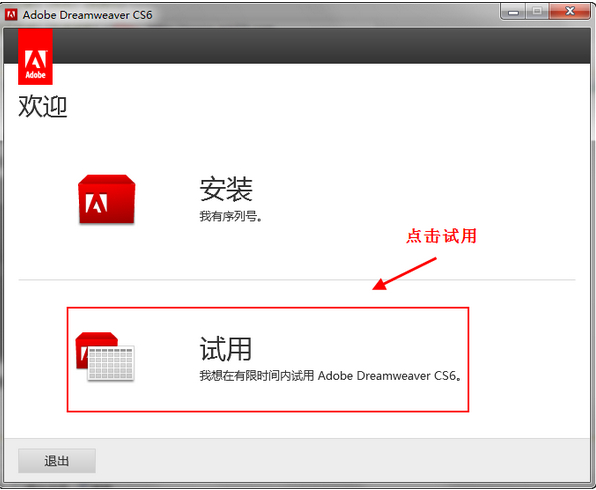Image resolution: width=596 pixels, height=490 pixels.
Task: Click the horizontal divider between install and trial
Action: [x=297, y=280]
